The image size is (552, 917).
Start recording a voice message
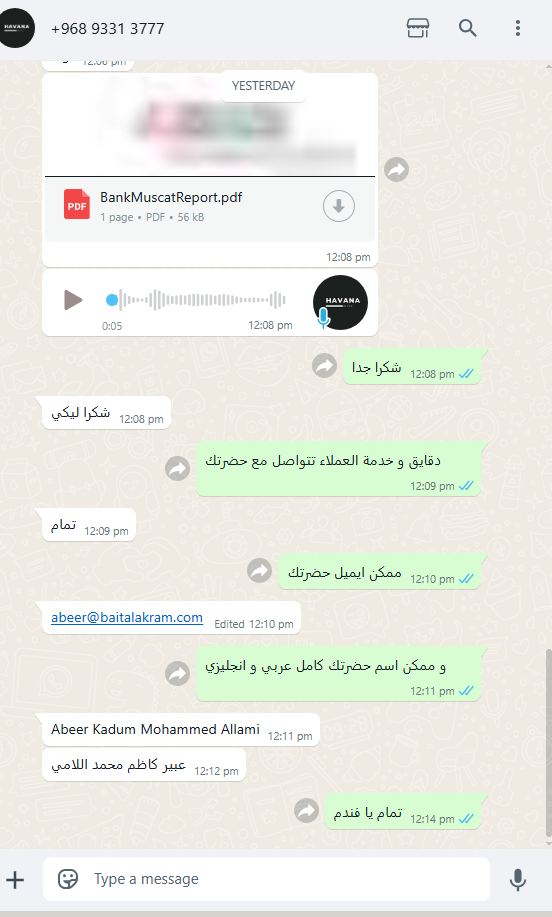[x=518, y=880]
